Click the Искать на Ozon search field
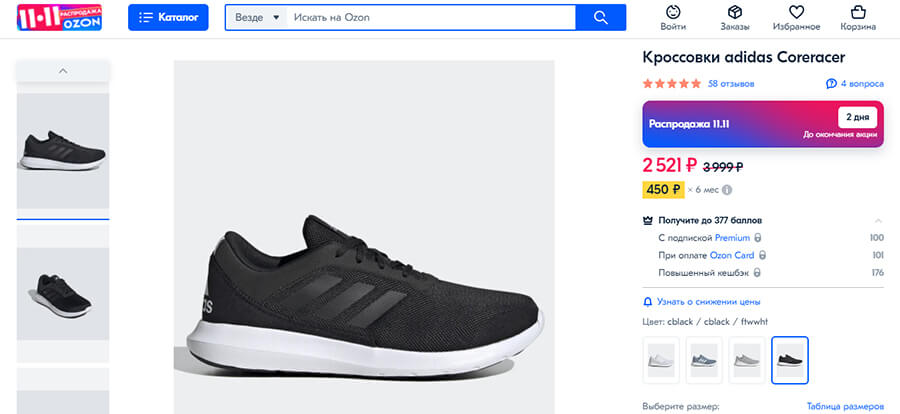900x414 pixels. tap(430, 18)
